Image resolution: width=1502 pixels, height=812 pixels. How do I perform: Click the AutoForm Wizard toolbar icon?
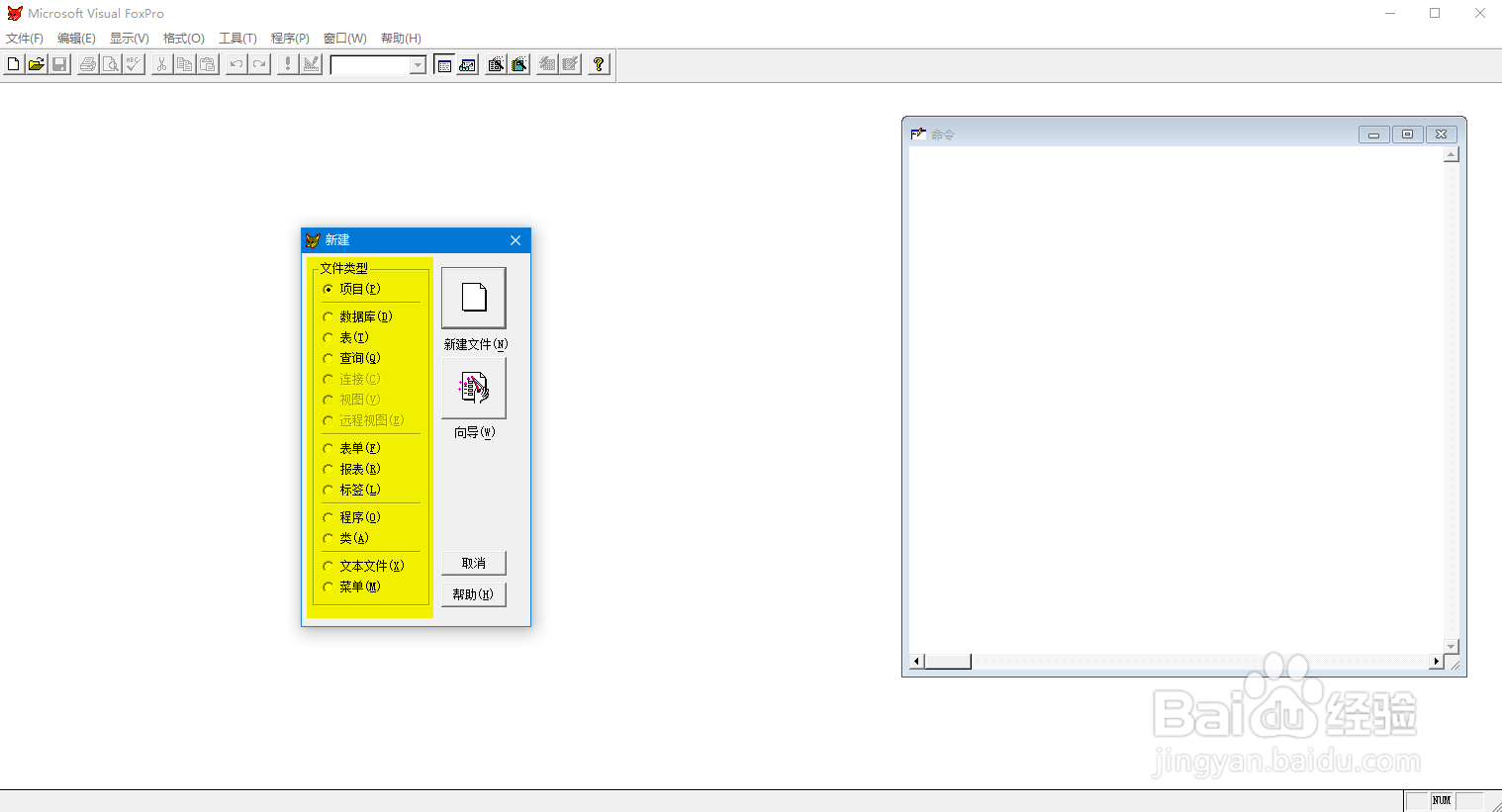coord(547,64)
